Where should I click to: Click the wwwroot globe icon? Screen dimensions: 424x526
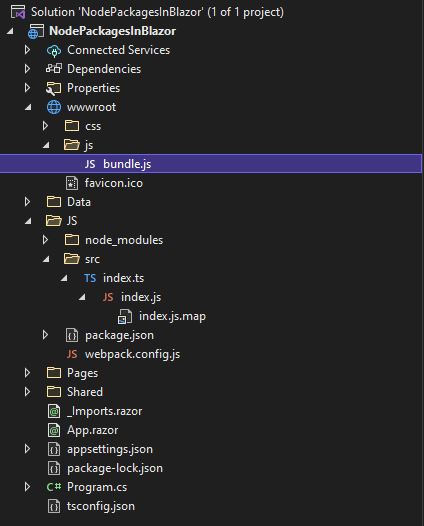point(54,107)
